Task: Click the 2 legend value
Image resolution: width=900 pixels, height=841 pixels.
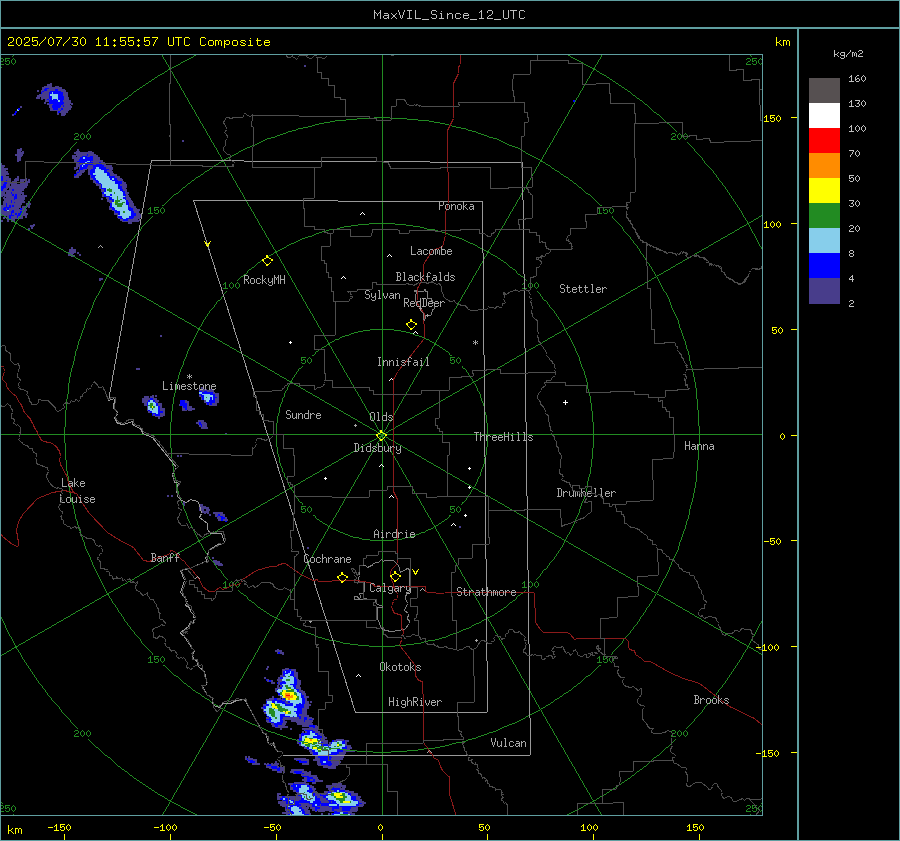Action: tap(851, 304)
